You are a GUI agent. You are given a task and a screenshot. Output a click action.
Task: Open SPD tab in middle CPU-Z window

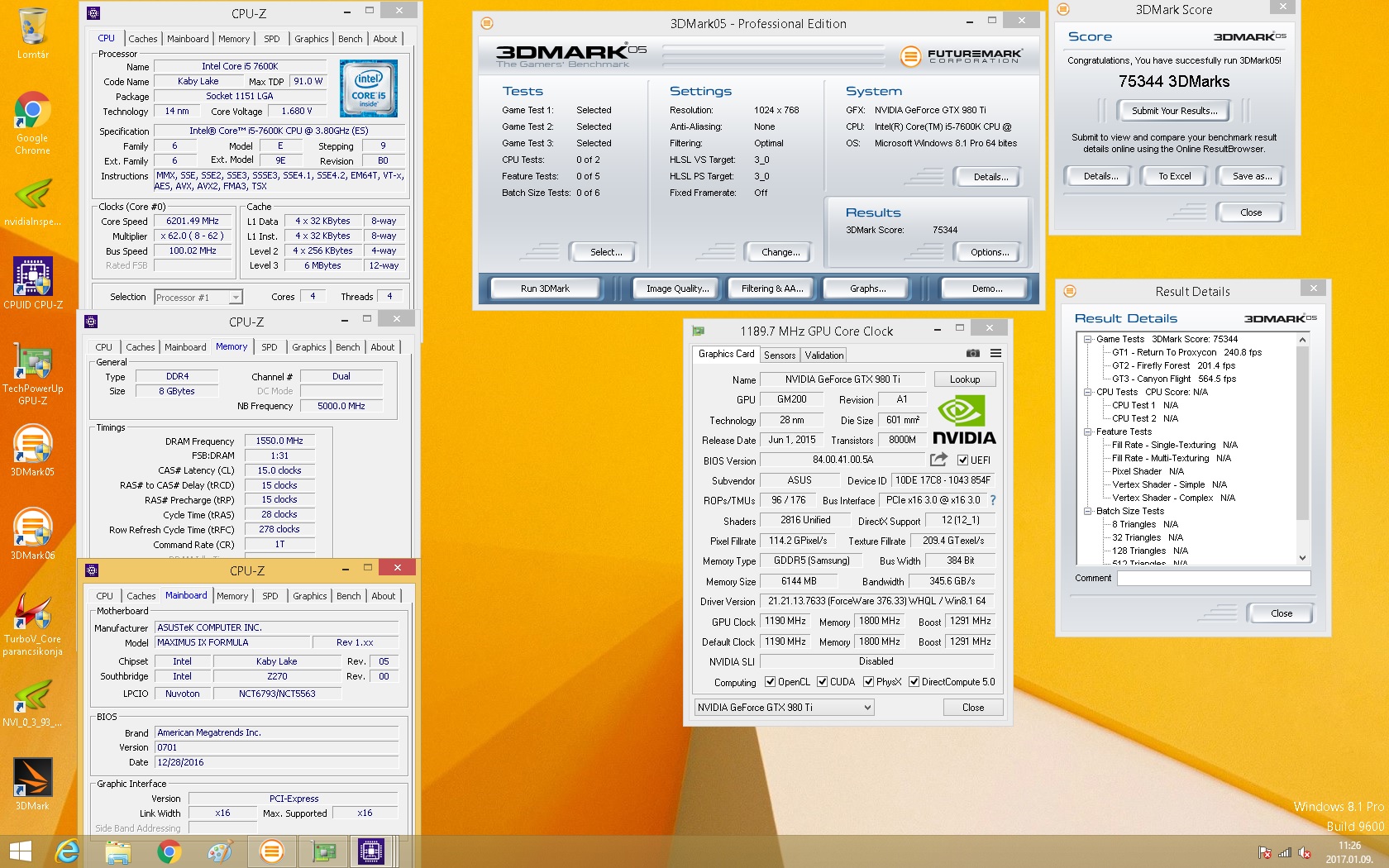click(270, 347)
